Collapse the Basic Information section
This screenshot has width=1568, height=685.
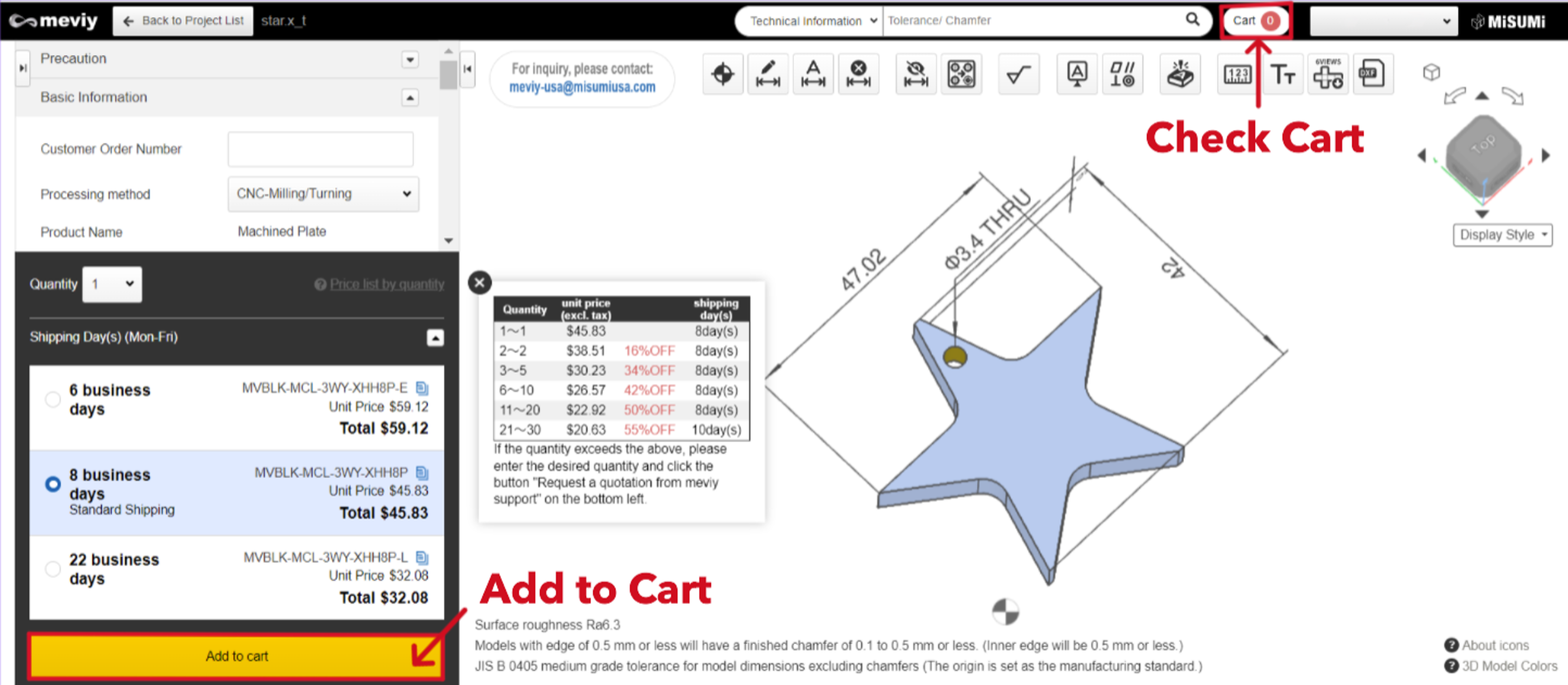[410, 98]
